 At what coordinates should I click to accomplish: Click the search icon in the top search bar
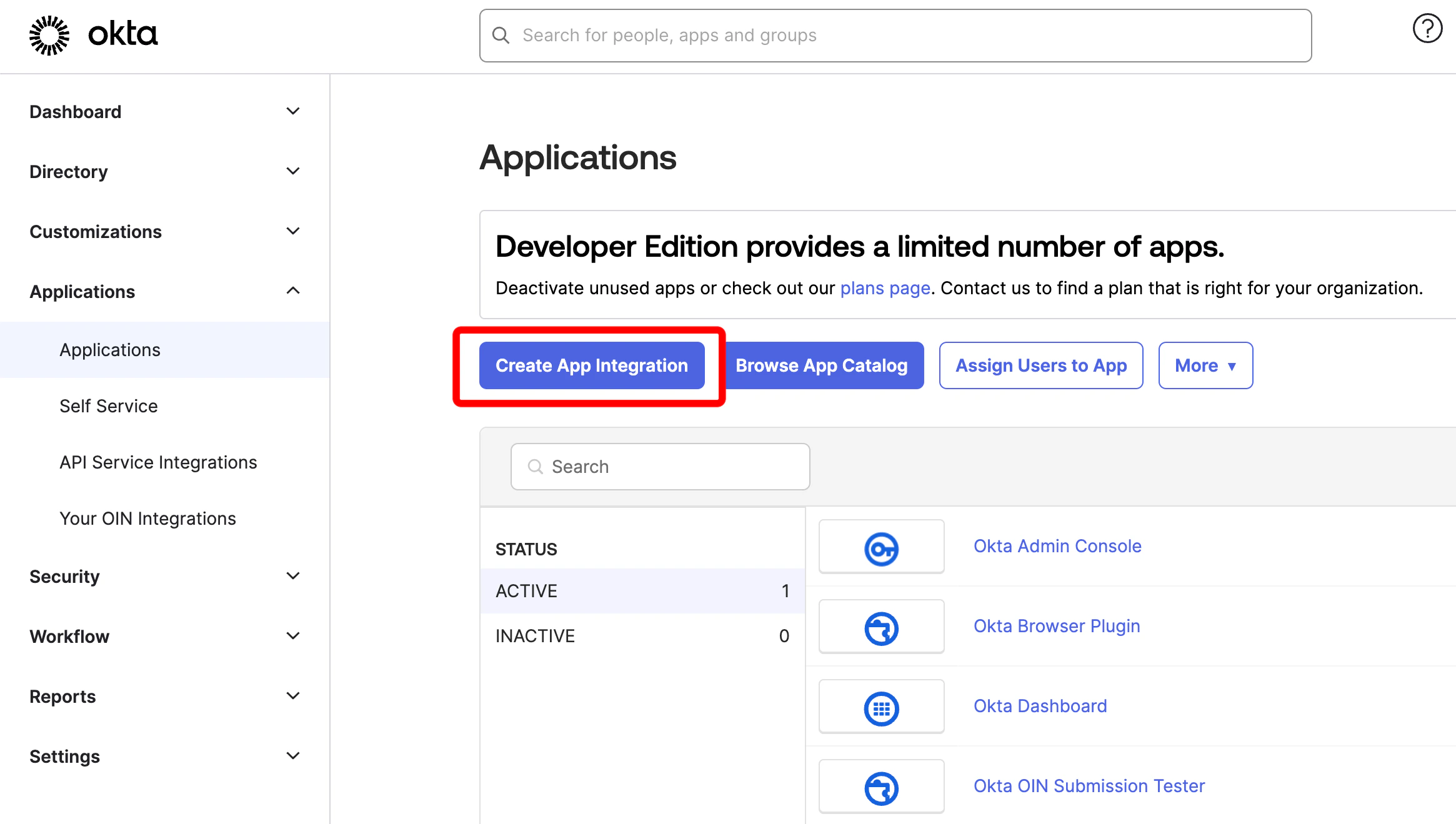pyautogui.click(x=501, y=35)
